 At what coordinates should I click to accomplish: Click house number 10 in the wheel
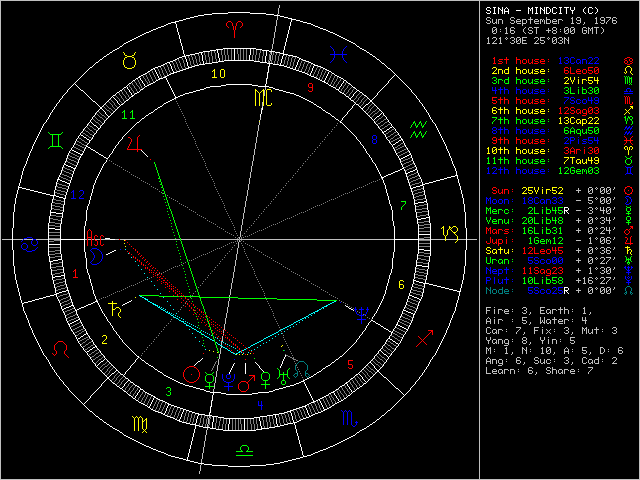tap(218, 73)
